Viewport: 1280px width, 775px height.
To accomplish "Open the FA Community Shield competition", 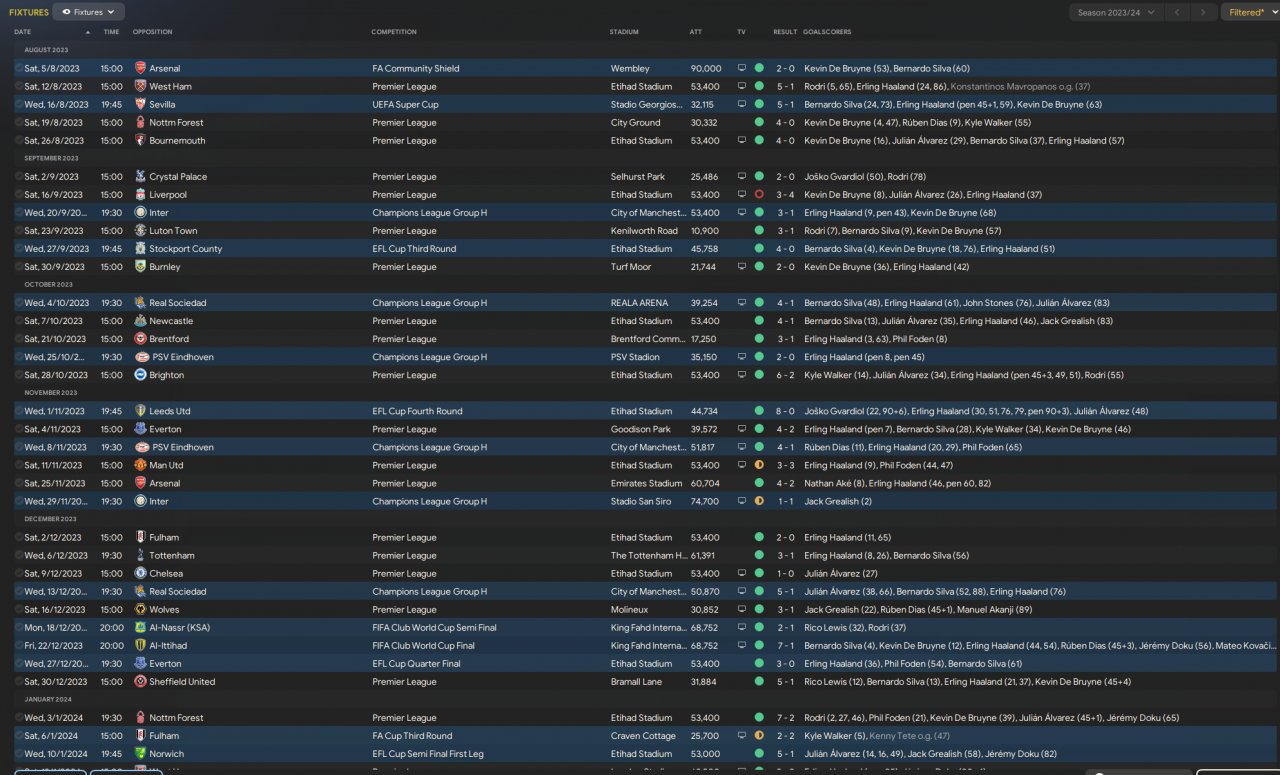I will pyautogui.click(x=416, y=69).
